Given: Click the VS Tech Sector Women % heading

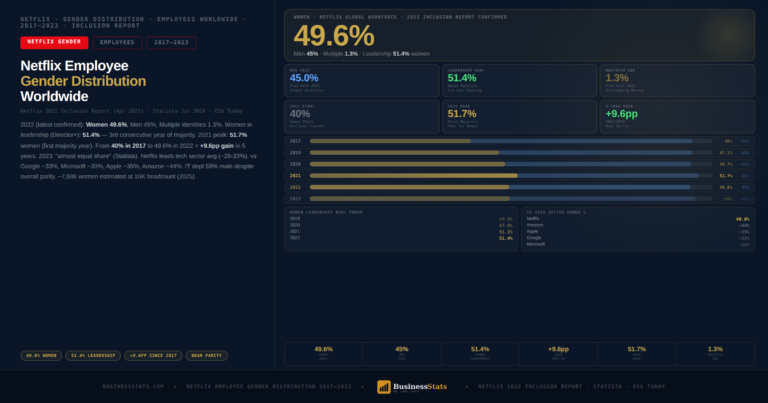Looking at the screenshot, I should pyautogui.click(x=556, y=213).
